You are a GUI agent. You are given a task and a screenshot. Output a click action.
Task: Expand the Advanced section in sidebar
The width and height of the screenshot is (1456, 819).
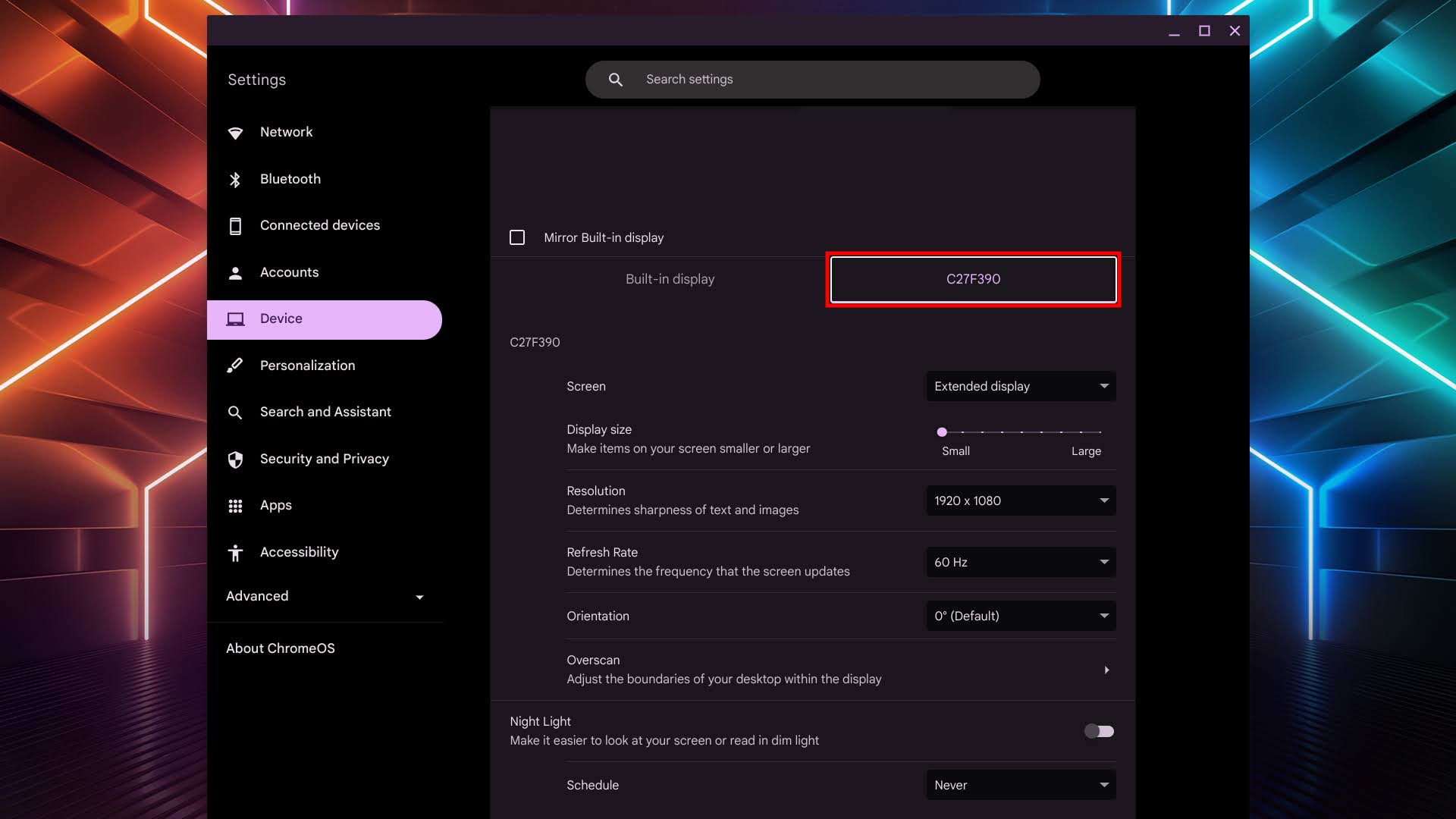[x=325, y=596]
